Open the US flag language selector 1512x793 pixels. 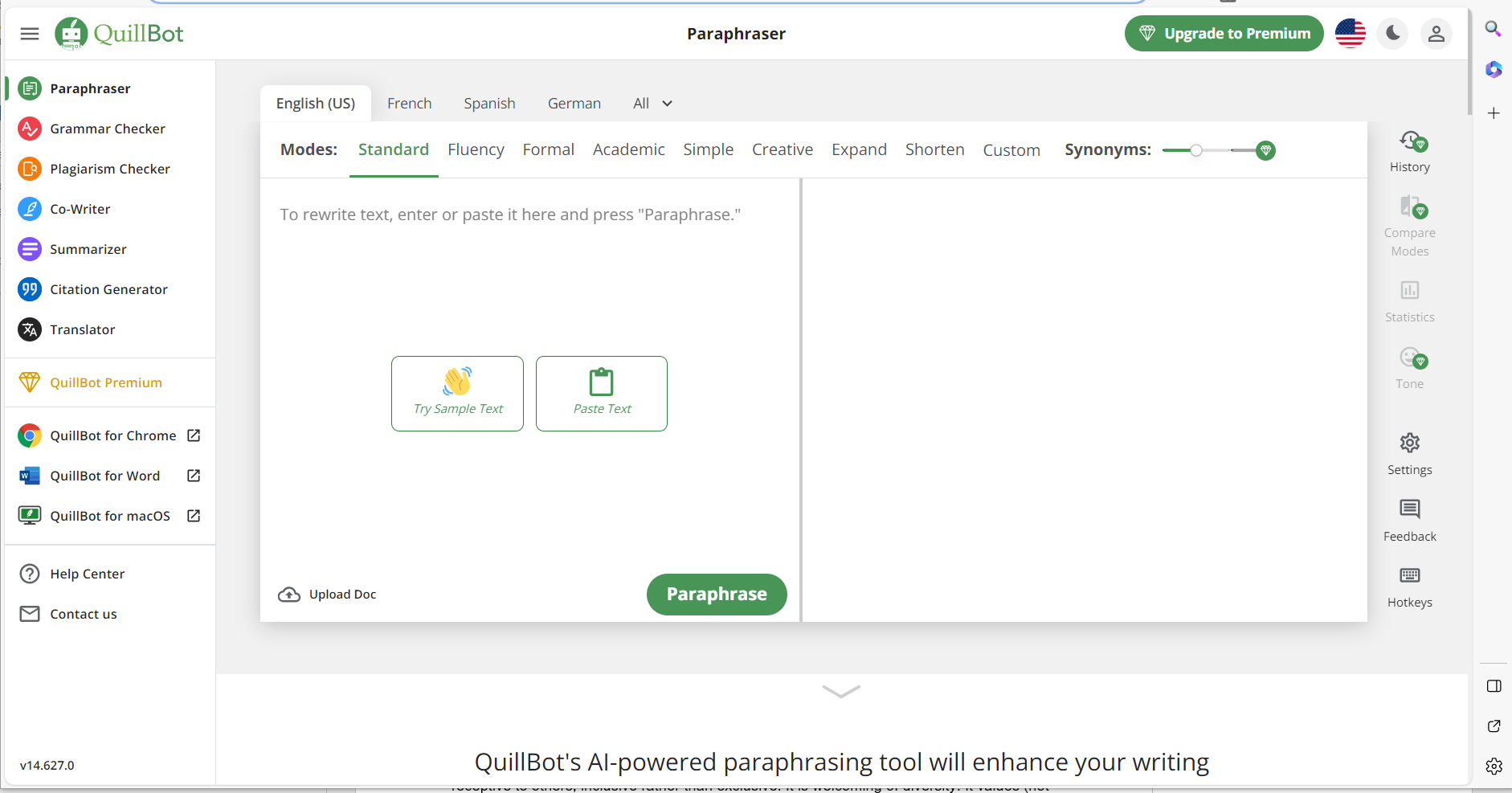(1350, 34)
